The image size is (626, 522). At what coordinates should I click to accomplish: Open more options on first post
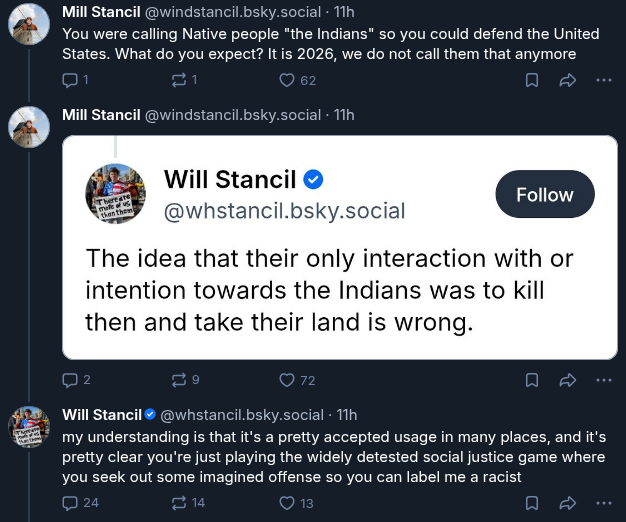[603, 80]
